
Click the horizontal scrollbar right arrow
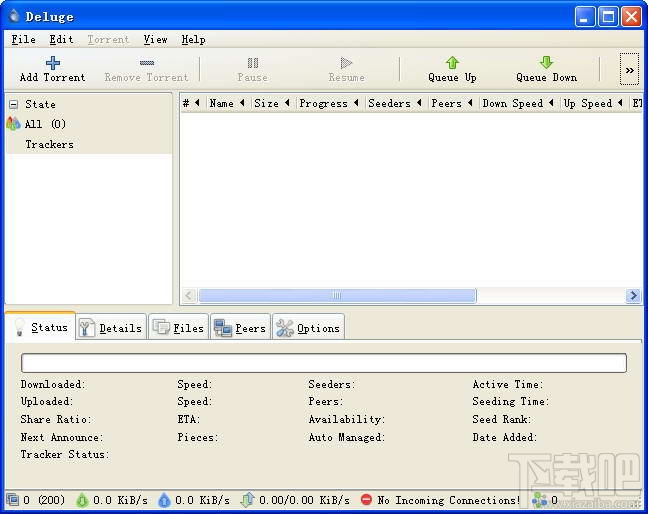[x=633, y=295]
